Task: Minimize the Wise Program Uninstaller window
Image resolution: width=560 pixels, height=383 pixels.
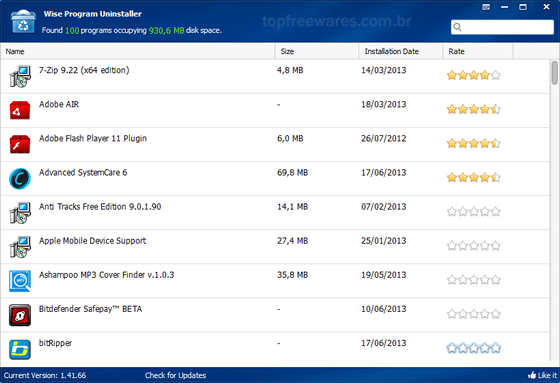Action: click(x=504, y=7)
